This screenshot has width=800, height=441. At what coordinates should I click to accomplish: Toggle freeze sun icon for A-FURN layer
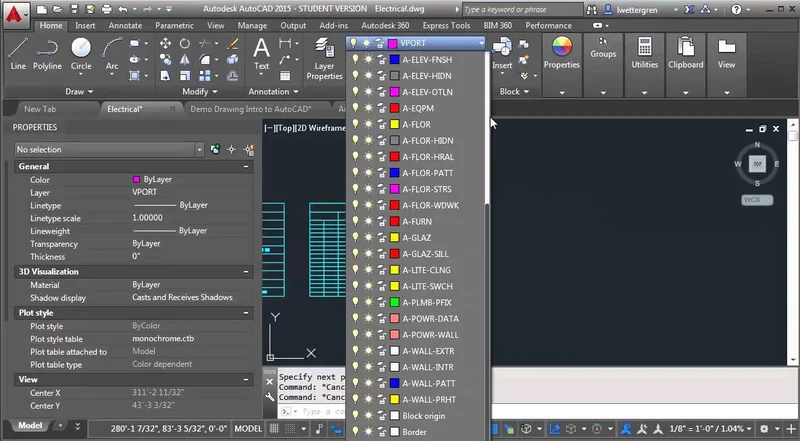pos(368,222)
